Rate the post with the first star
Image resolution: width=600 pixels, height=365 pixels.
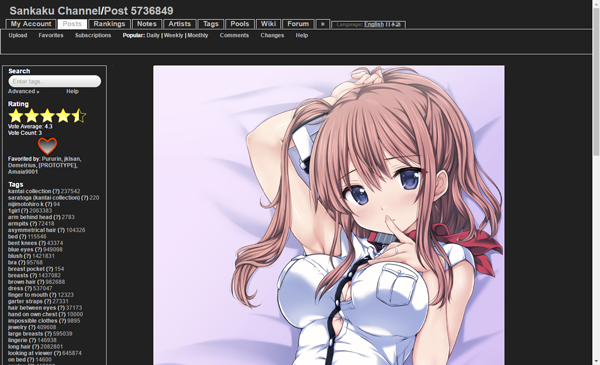16,116
